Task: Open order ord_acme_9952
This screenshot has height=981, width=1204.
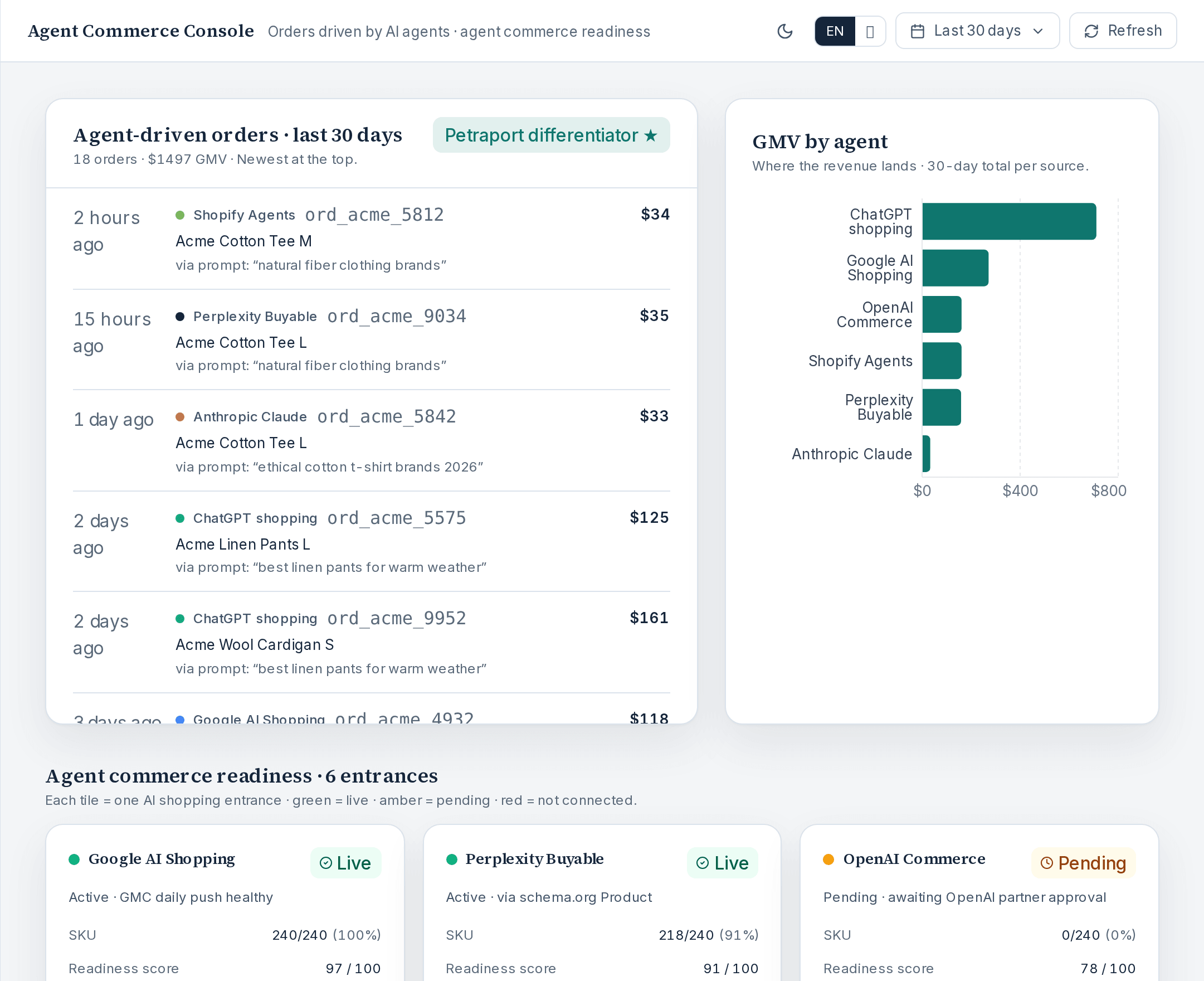Action: click(x=397, y=618)
